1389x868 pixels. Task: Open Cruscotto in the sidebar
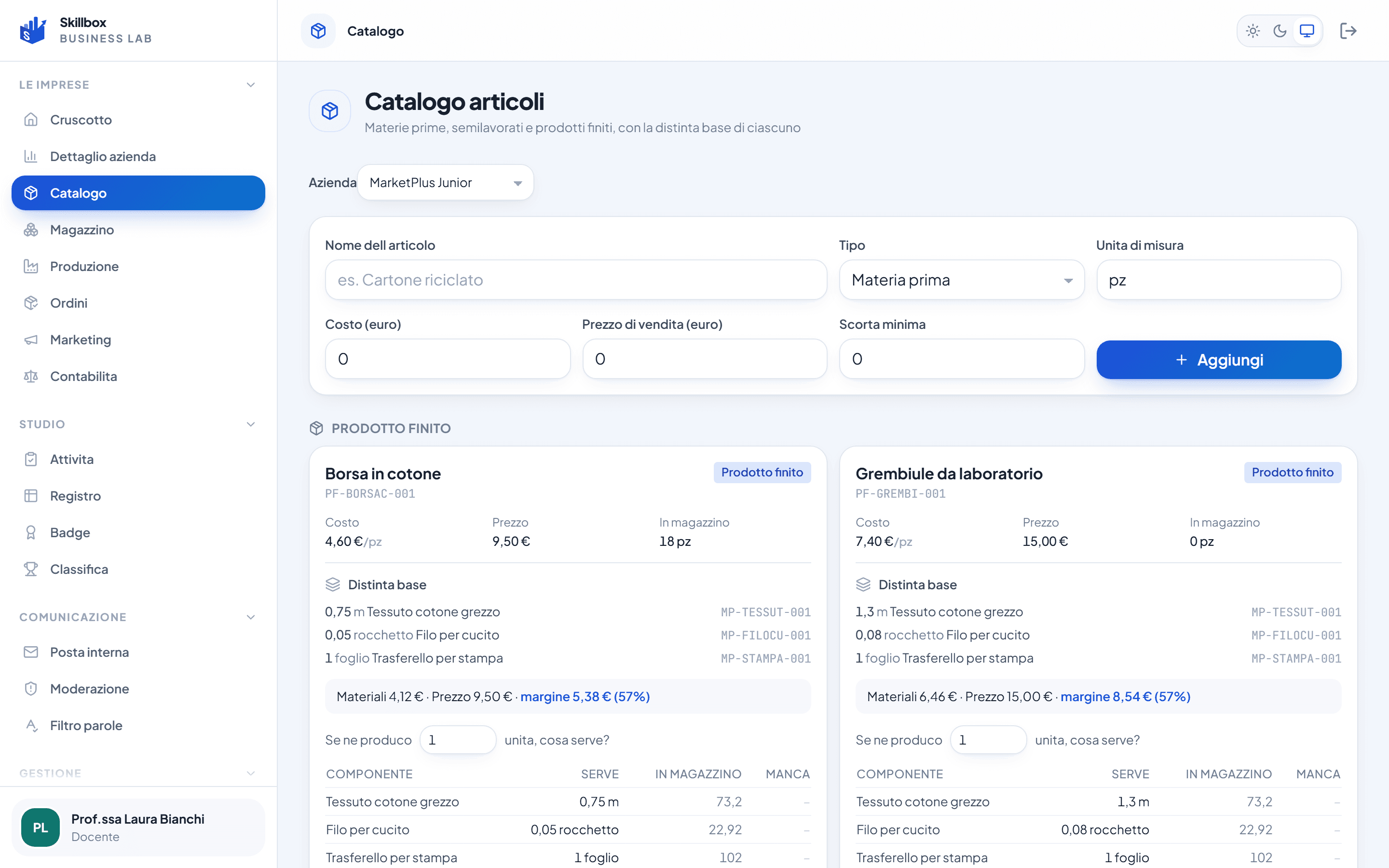138,120
